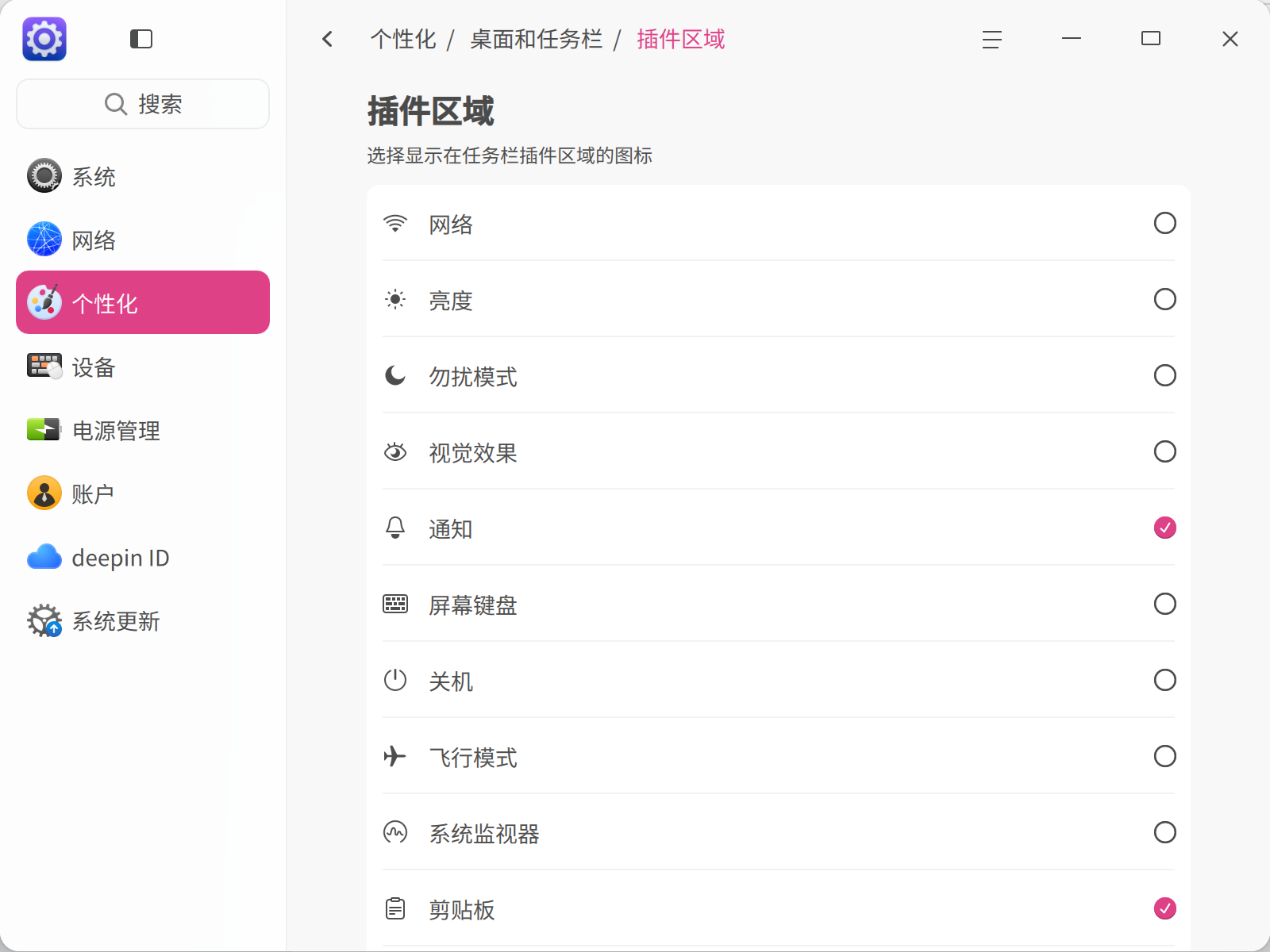Click the Wi-Fi icon in 网络 row
The image size is (1270, 952).
395,224
